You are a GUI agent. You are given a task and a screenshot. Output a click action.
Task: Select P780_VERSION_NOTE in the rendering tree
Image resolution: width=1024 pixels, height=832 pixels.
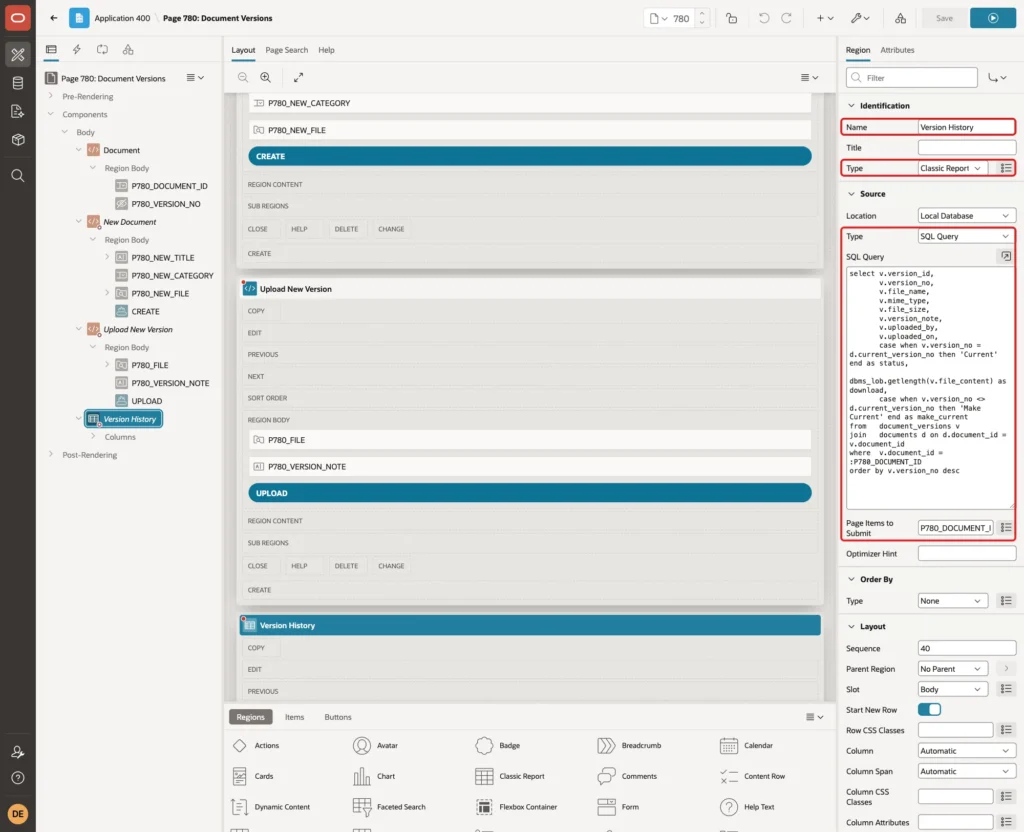(x=170, y=383)
